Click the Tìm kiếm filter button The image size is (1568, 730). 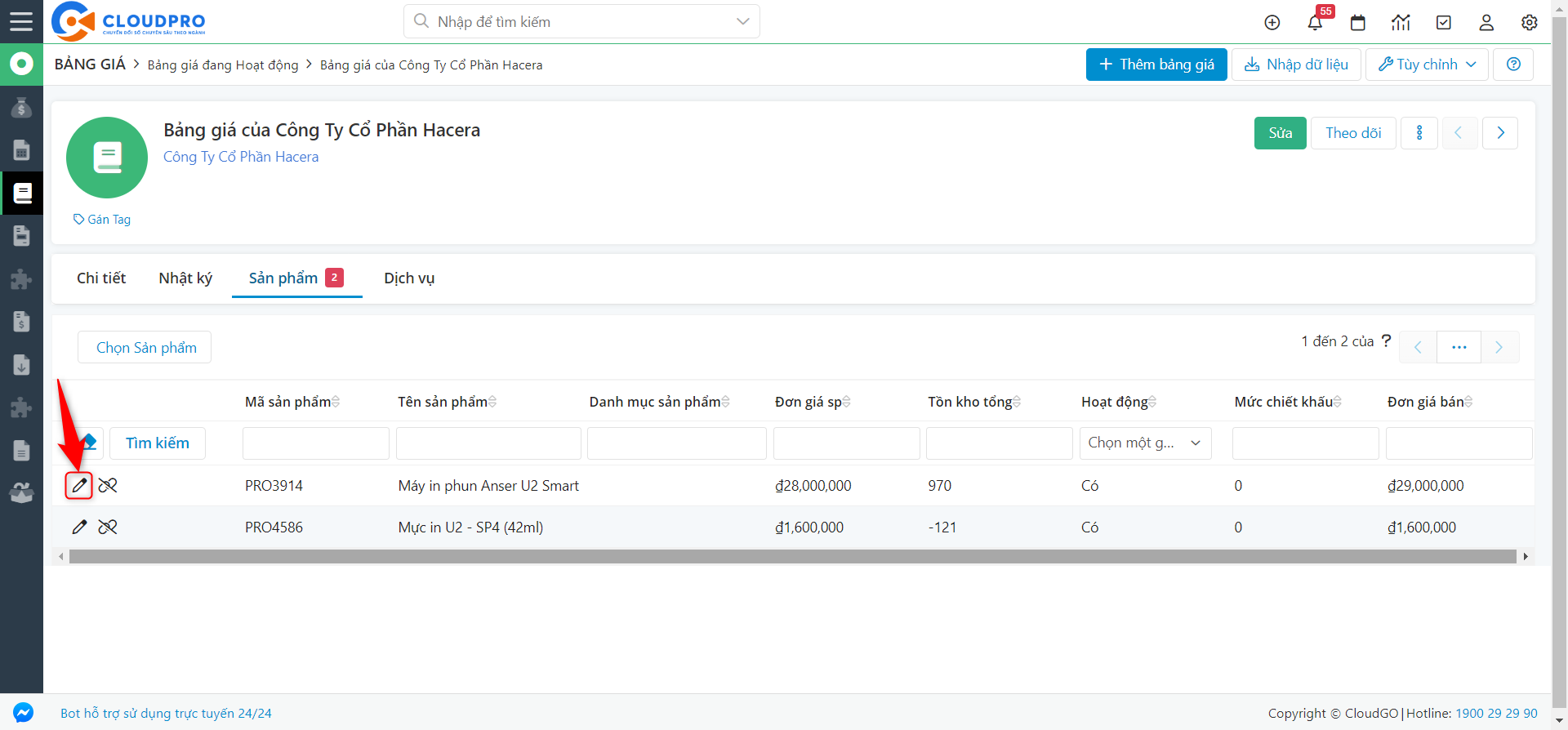pos(158,443)
